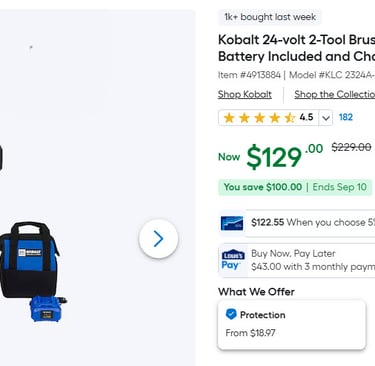Screen dimensions: 375x366
Task: Select the Protection plan card
Action: point(292,325)
